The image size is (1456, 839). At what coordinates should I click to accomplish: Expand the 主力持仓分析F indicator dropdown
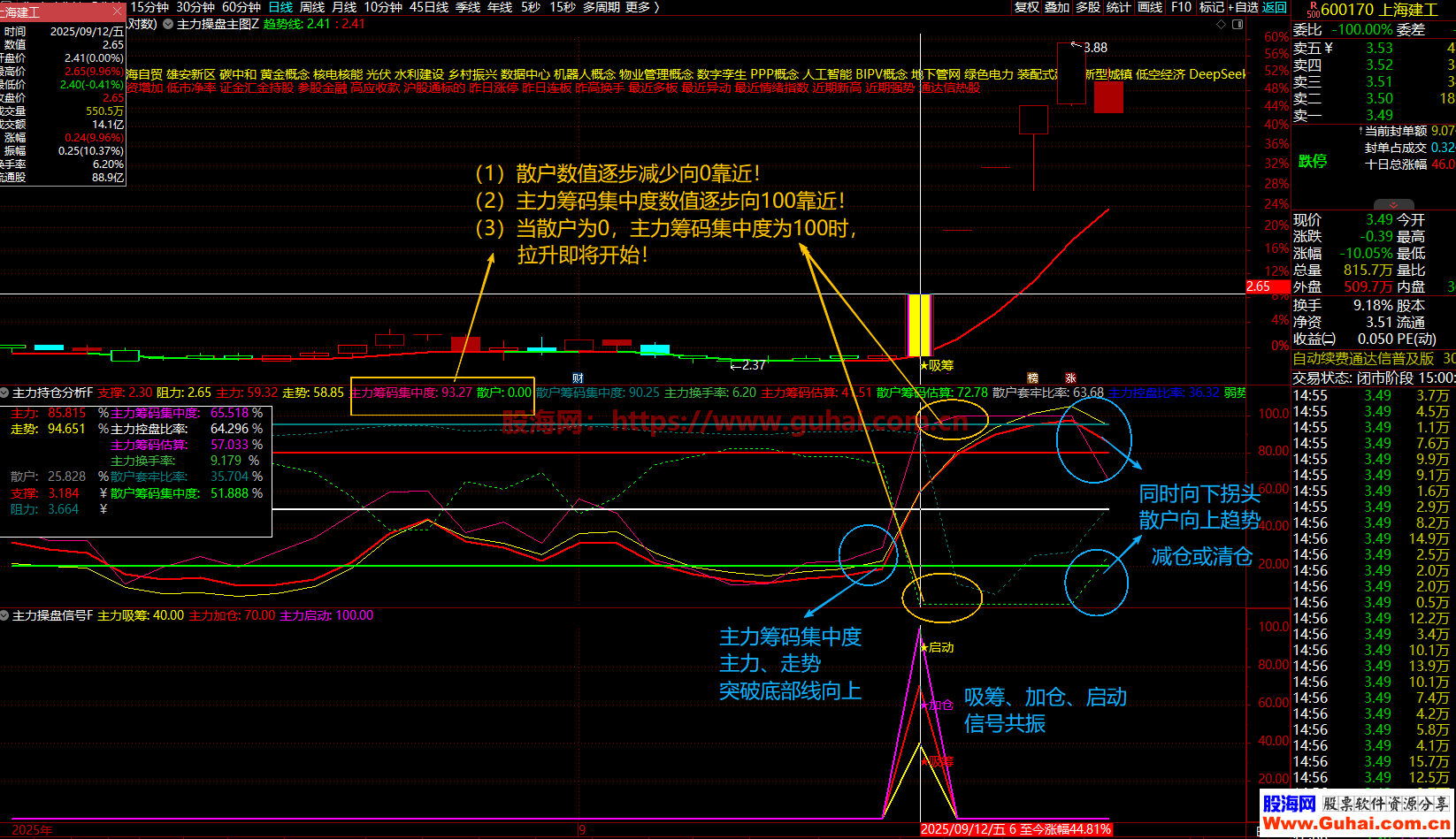pyautogui.click(x=5, y=393)
